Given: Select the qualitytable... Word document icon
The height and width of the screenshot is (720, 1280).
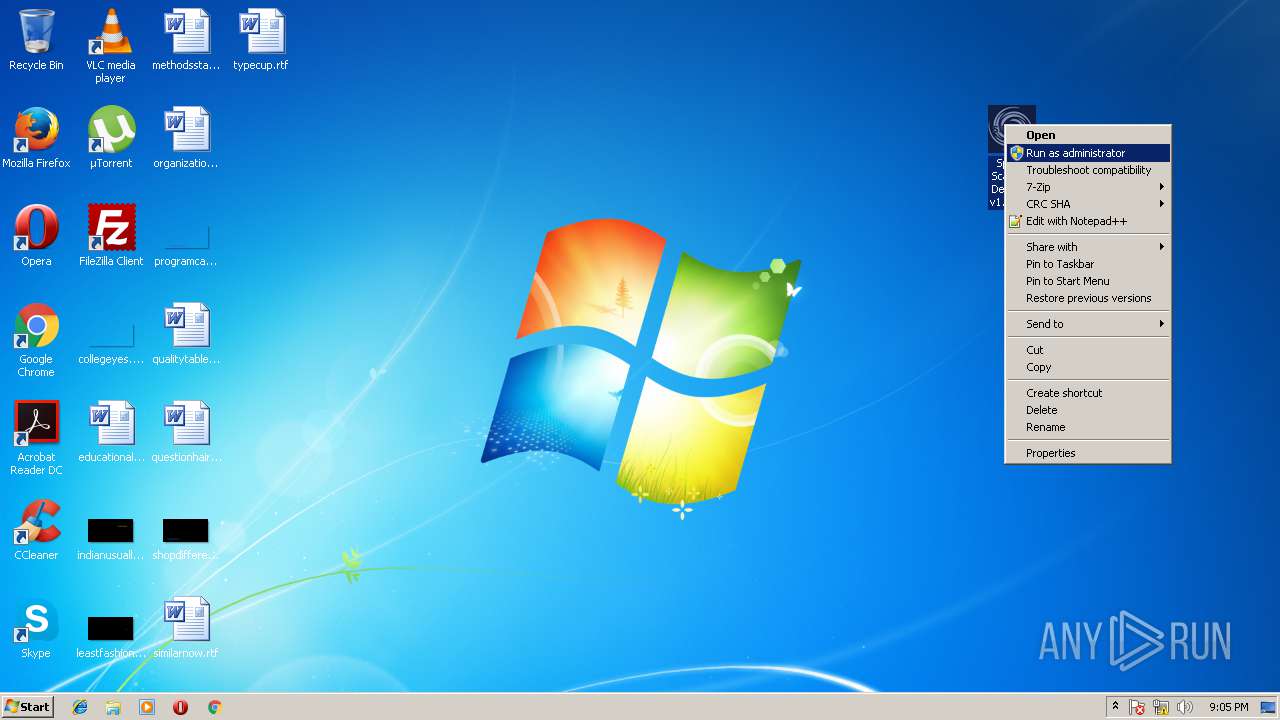Looking at the screenshot, I should [186, 334].
